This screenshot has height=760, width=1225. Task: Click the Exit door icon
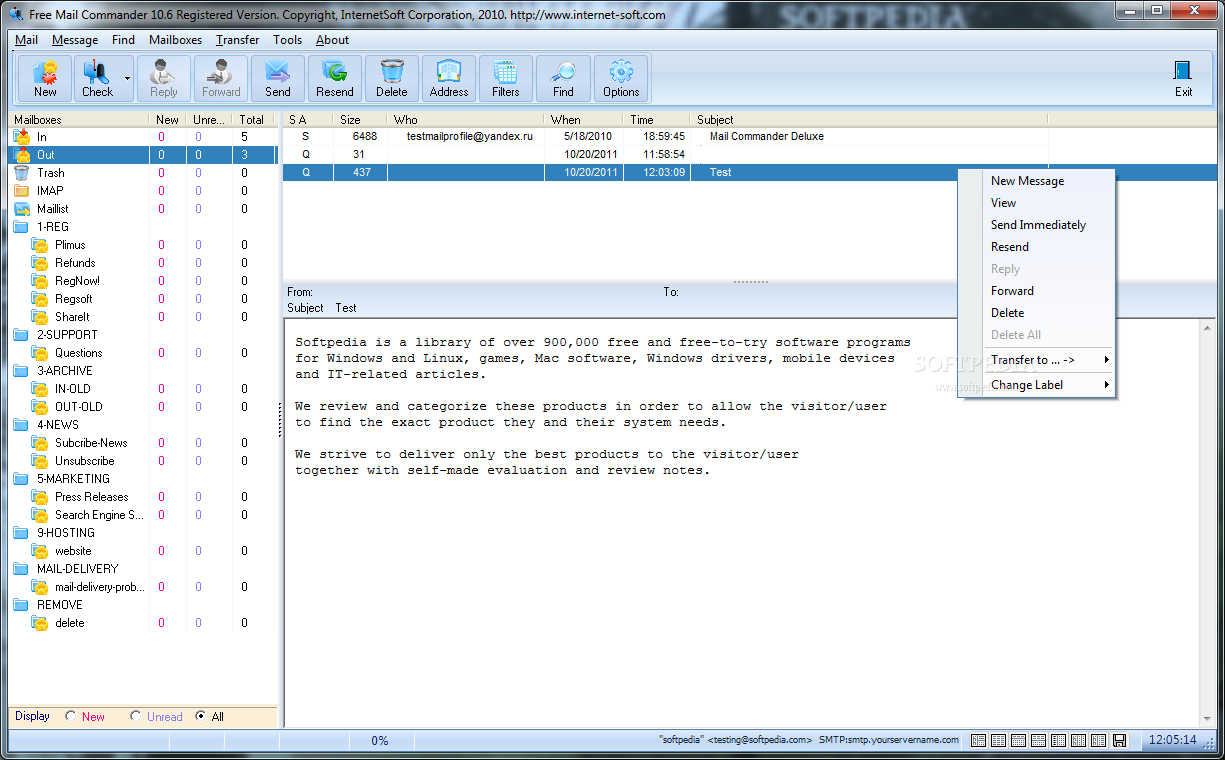tap(1183, 78)
